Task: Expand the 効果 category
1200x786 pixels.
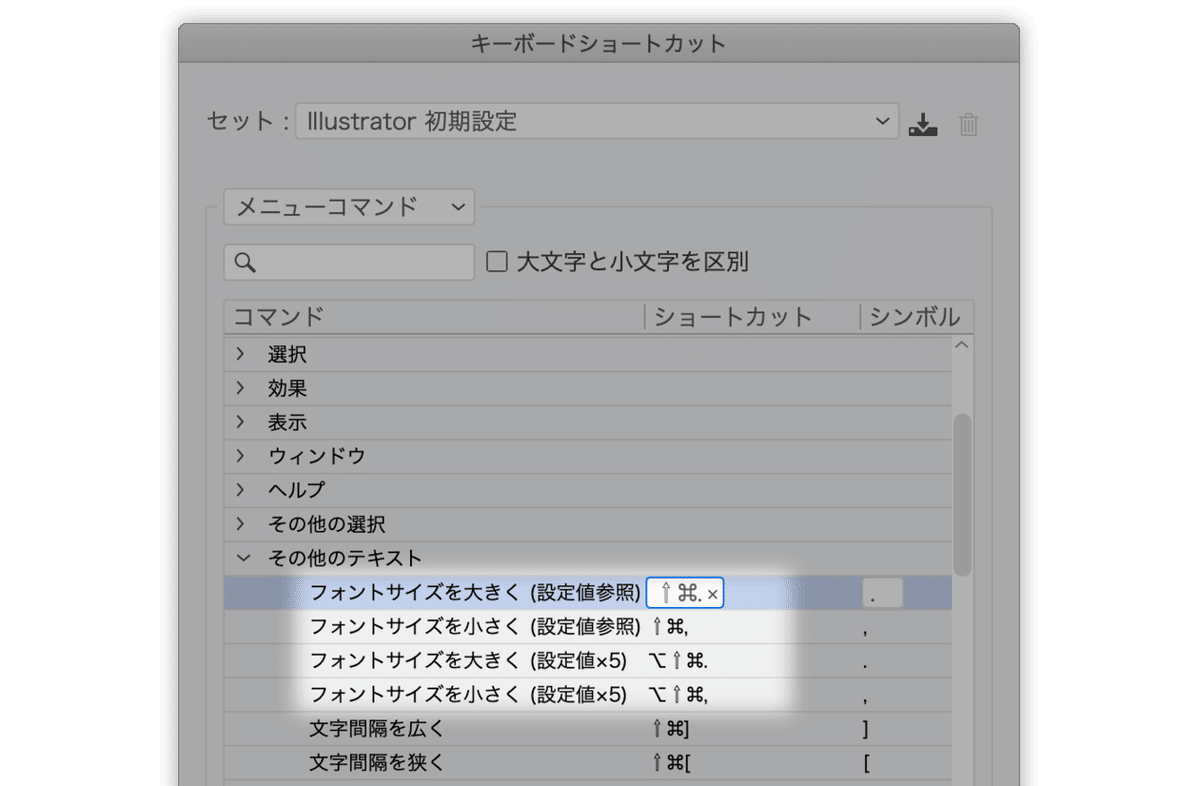Action: click(240, 388)
